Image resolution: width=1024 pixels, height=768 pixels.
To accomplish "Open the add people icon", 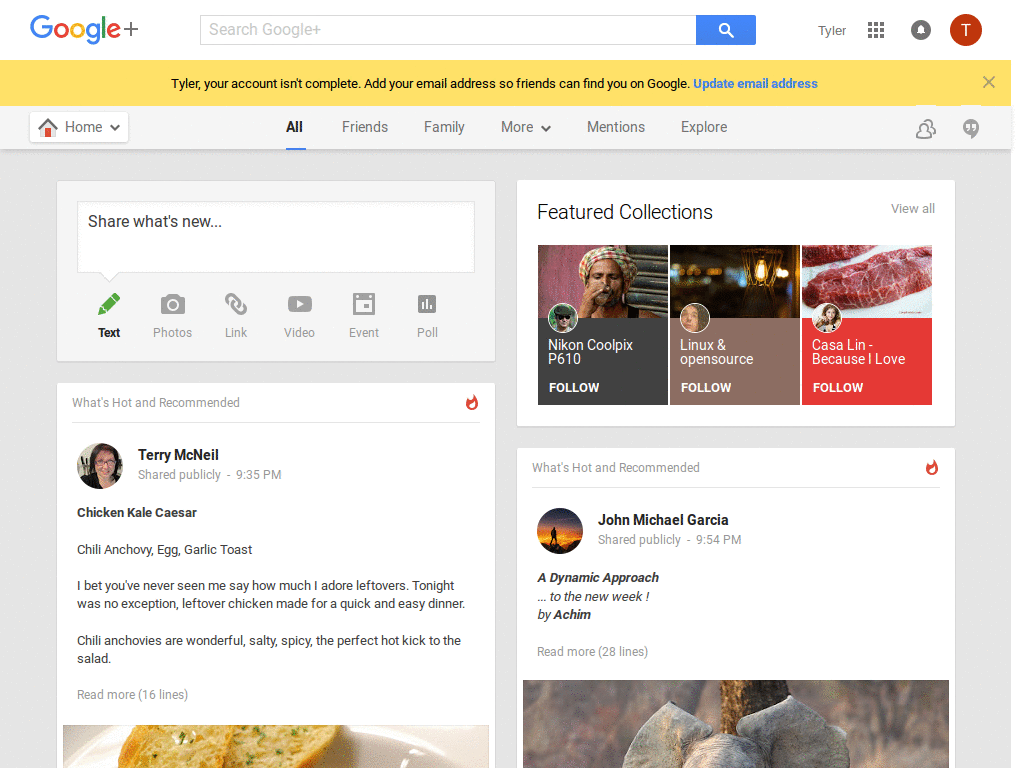I will [x=925, y=129].
